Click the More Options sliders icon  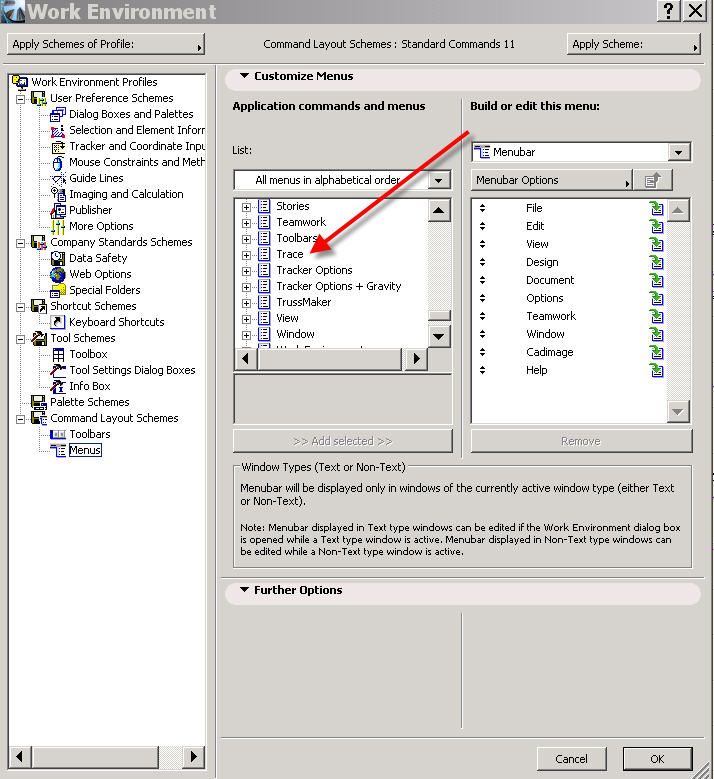[x=58, y=227]
